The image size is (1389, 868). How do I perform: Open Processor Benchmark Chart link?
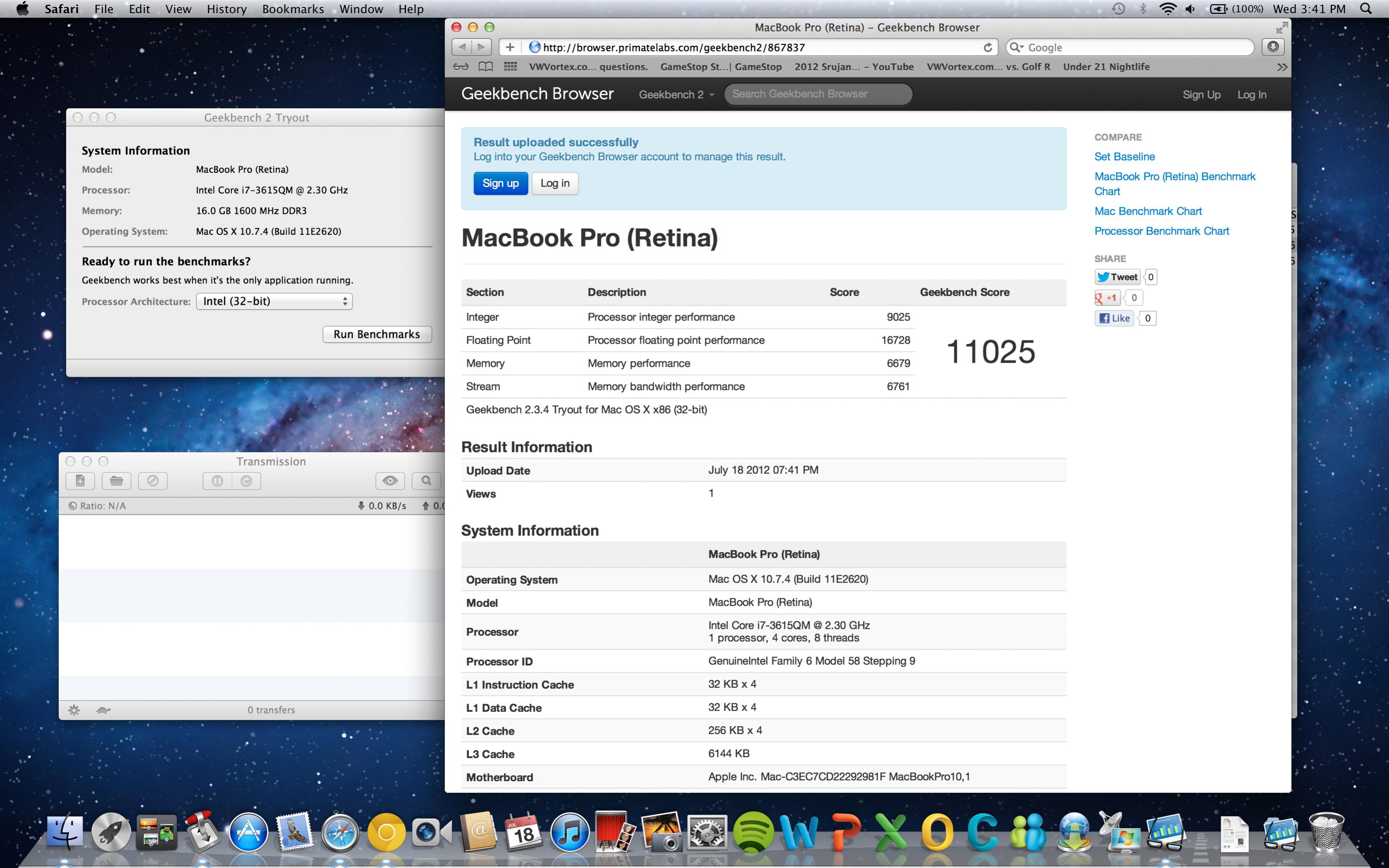(1162, 231)
